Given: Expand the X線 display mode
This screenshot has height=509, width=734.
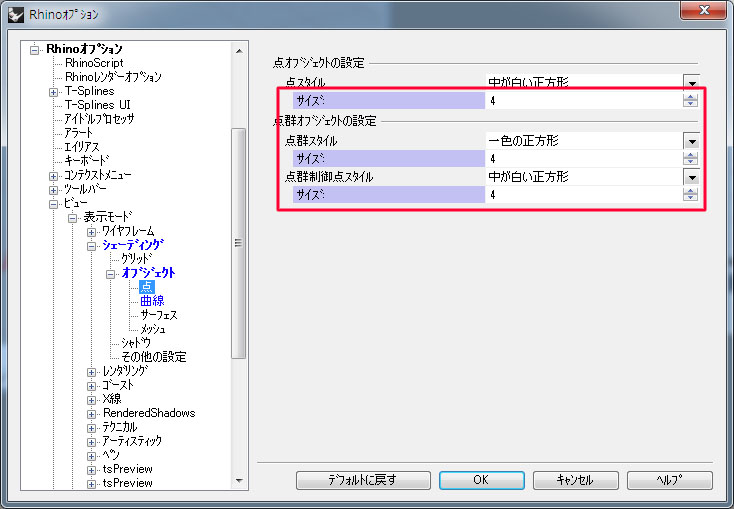Looking at the screenshot, I should (x=91, y=400).
